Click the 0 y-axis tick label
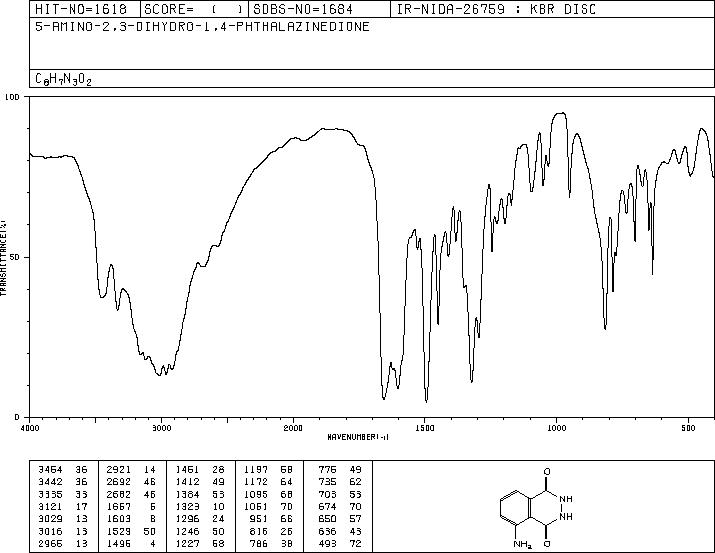 (17, 417)
